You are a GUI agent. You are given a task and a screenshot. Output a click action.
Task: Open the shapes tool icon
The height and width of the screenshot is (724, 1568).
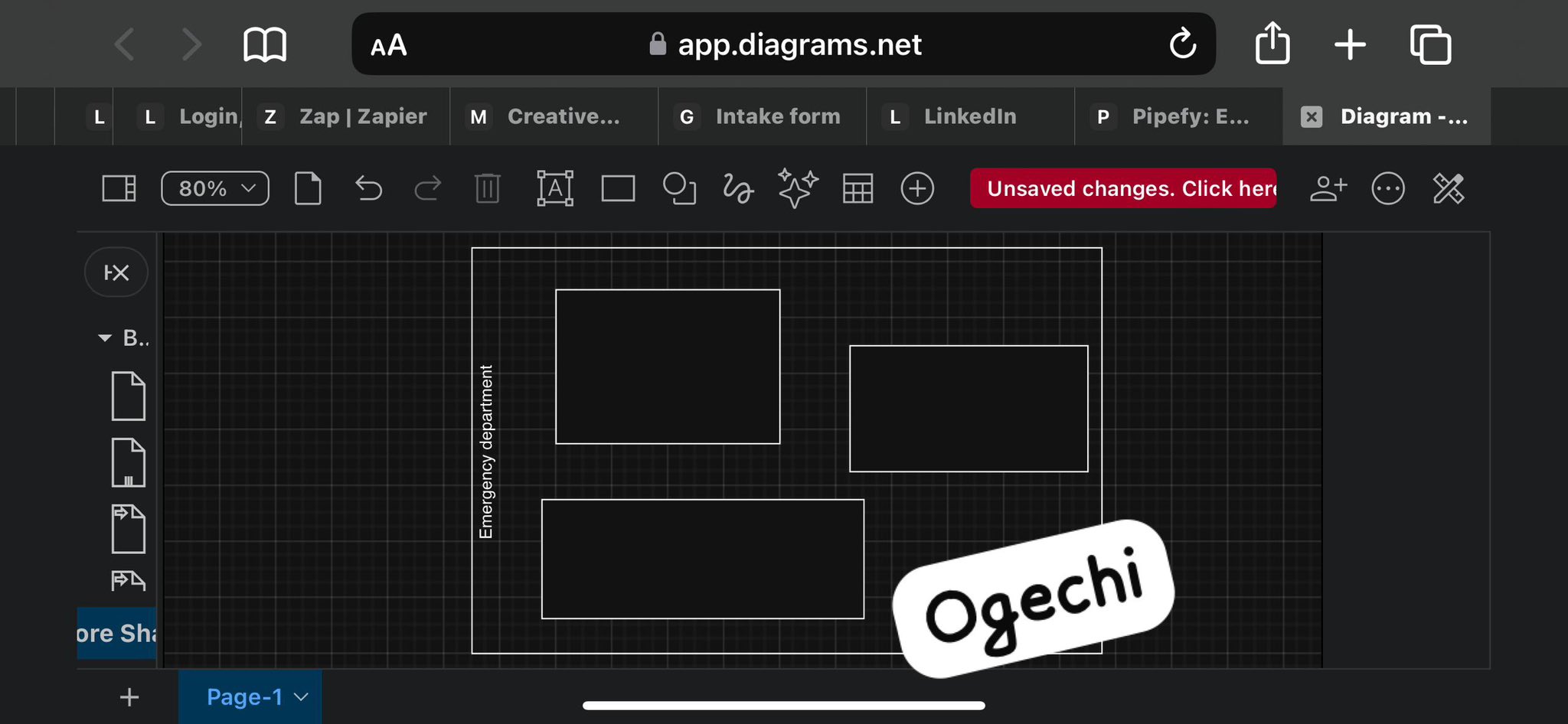coord(679,188)
